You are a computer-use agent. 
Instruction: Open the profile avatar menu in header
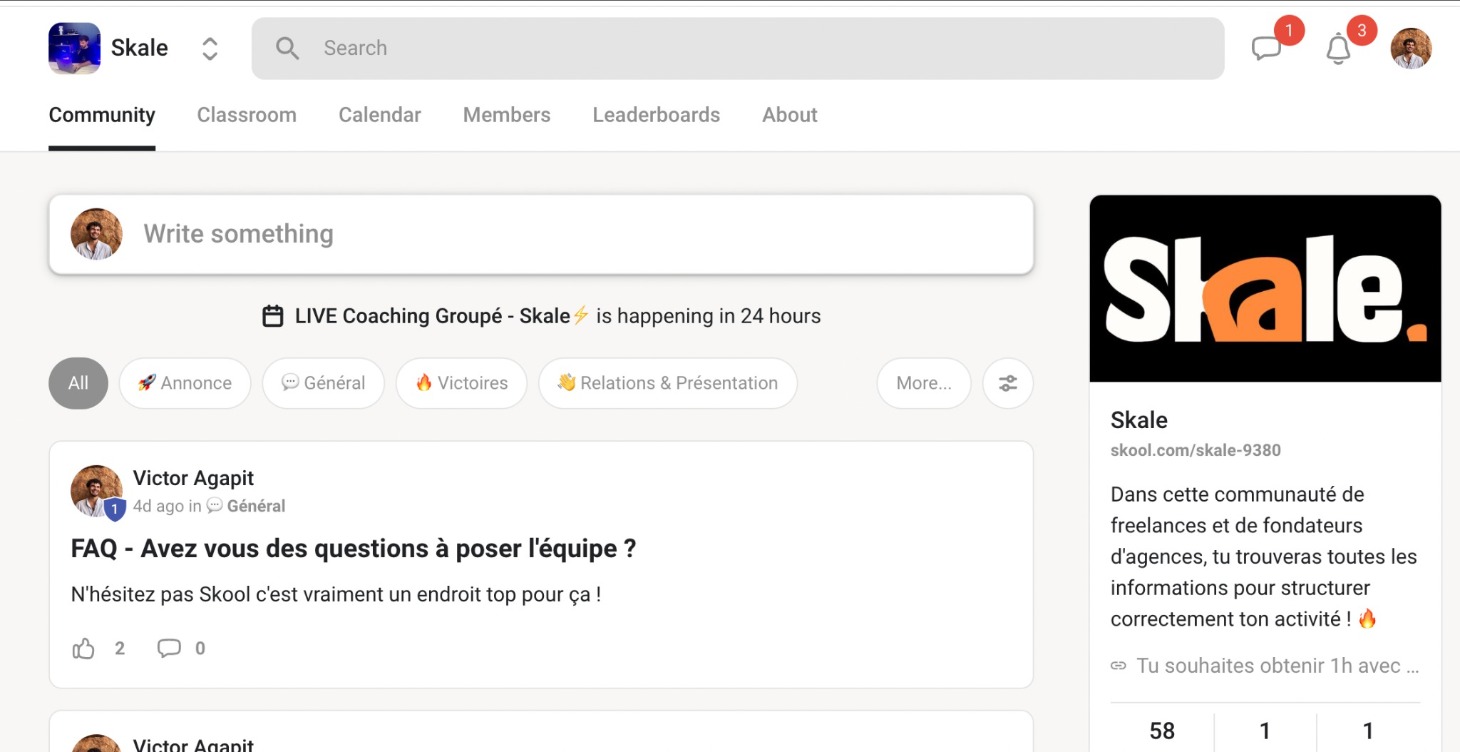tap(1411, 48)
